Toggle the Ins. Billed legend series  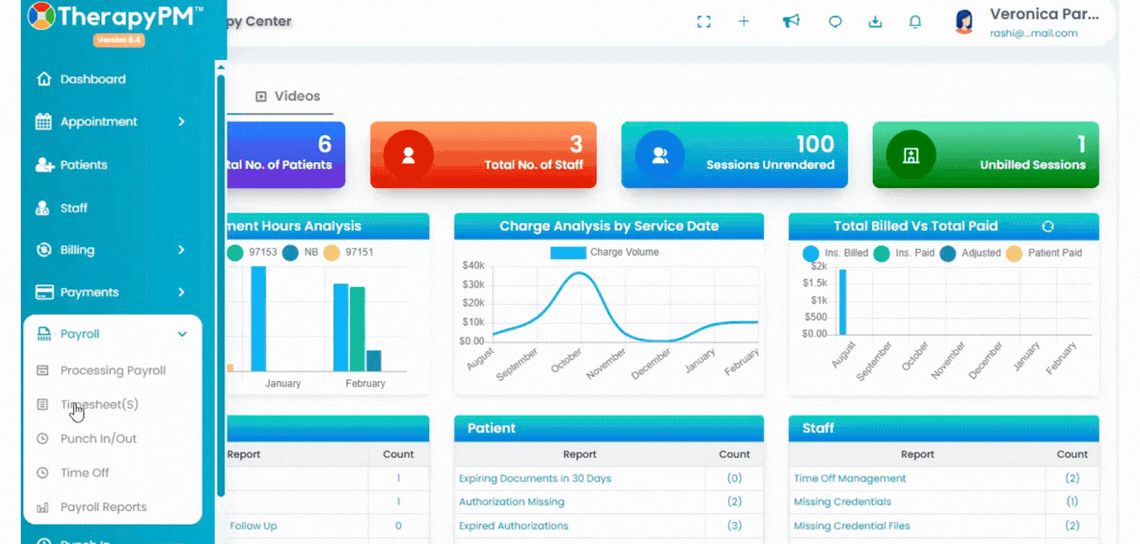pyautogui.click(x=835, y=253)
